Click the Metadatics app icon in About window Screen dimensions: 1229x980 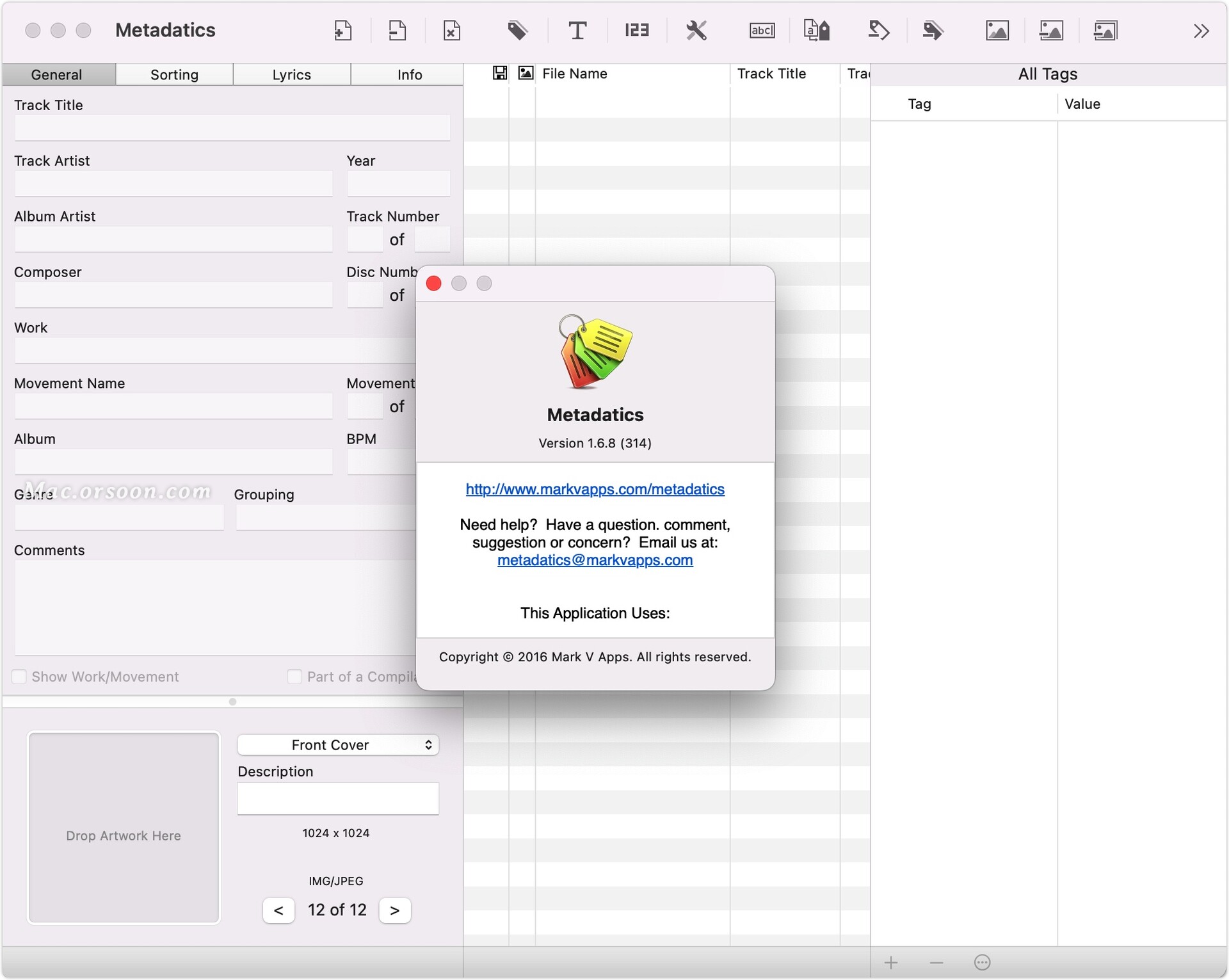(x=595, y=352)
